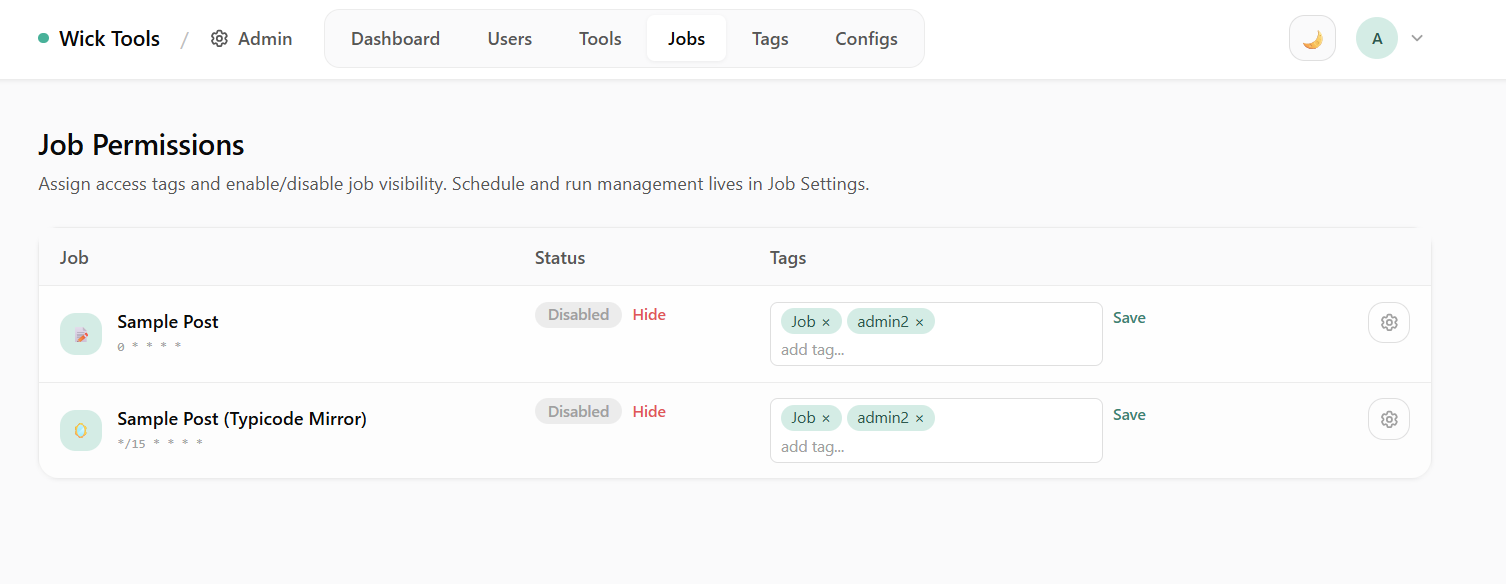Hide the Sample Post job

649,315
